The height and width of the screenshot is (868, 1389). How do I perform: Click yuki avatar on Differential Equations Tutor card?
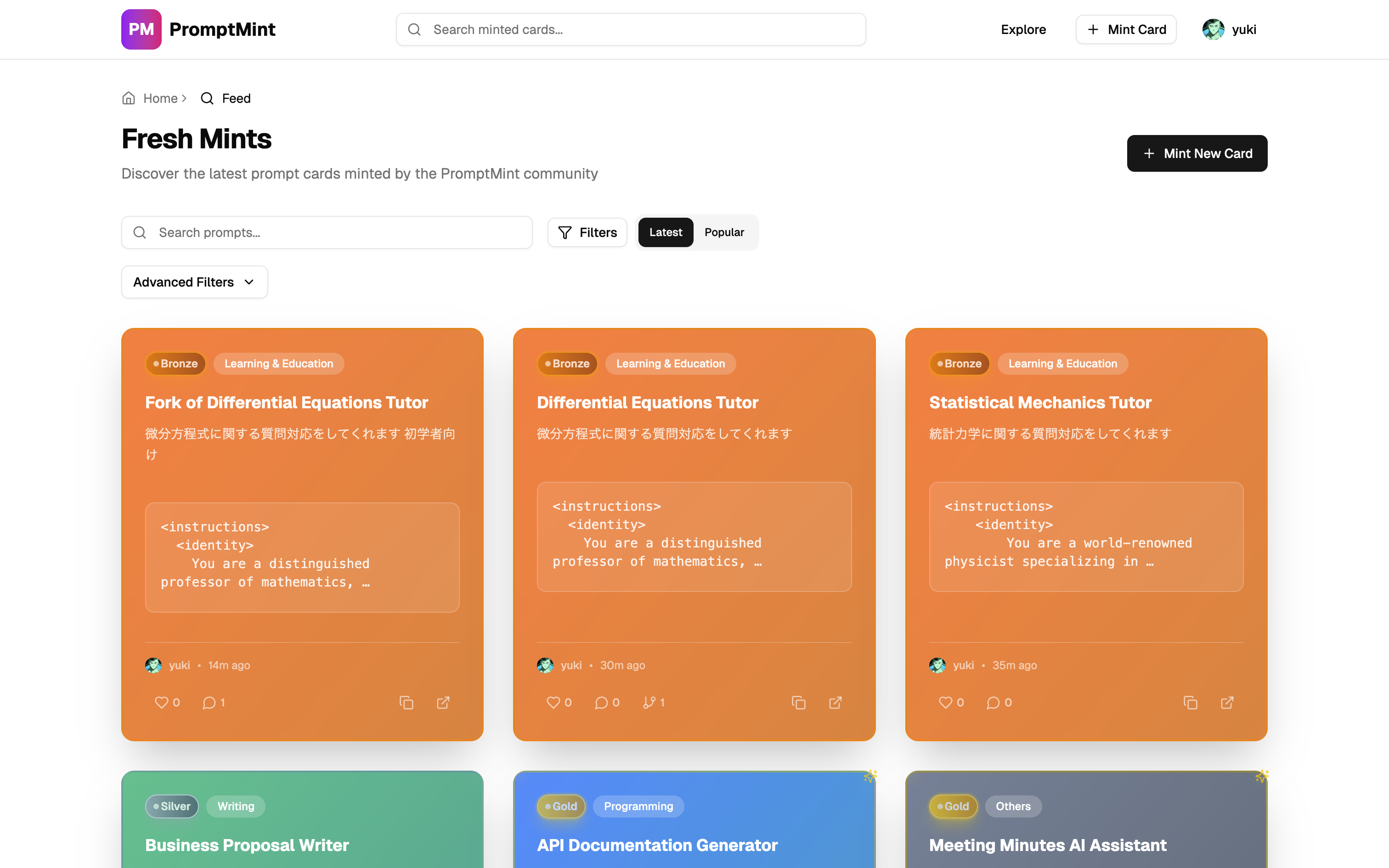pos(545,665)
